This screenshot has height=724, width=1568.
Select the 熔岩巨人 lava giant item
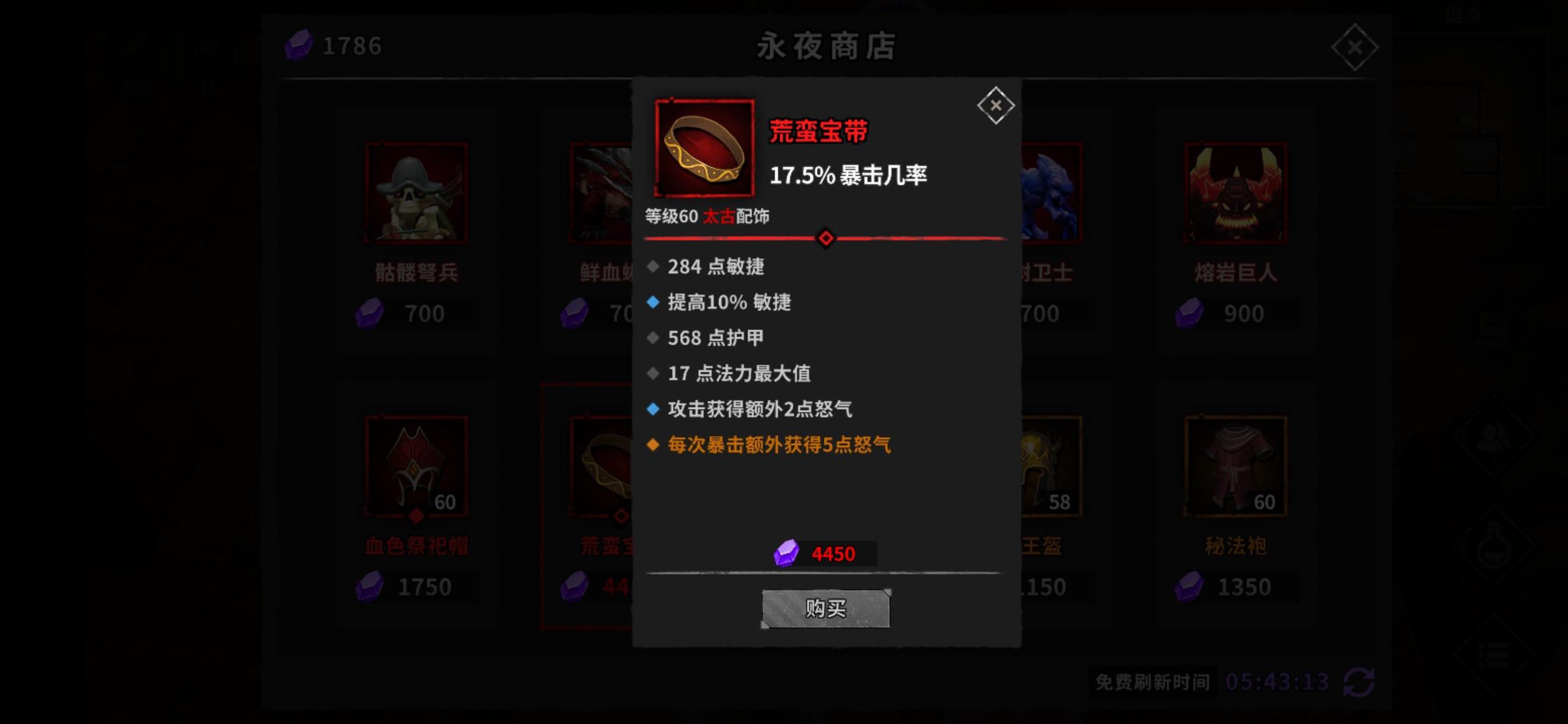coord(1236,193)
